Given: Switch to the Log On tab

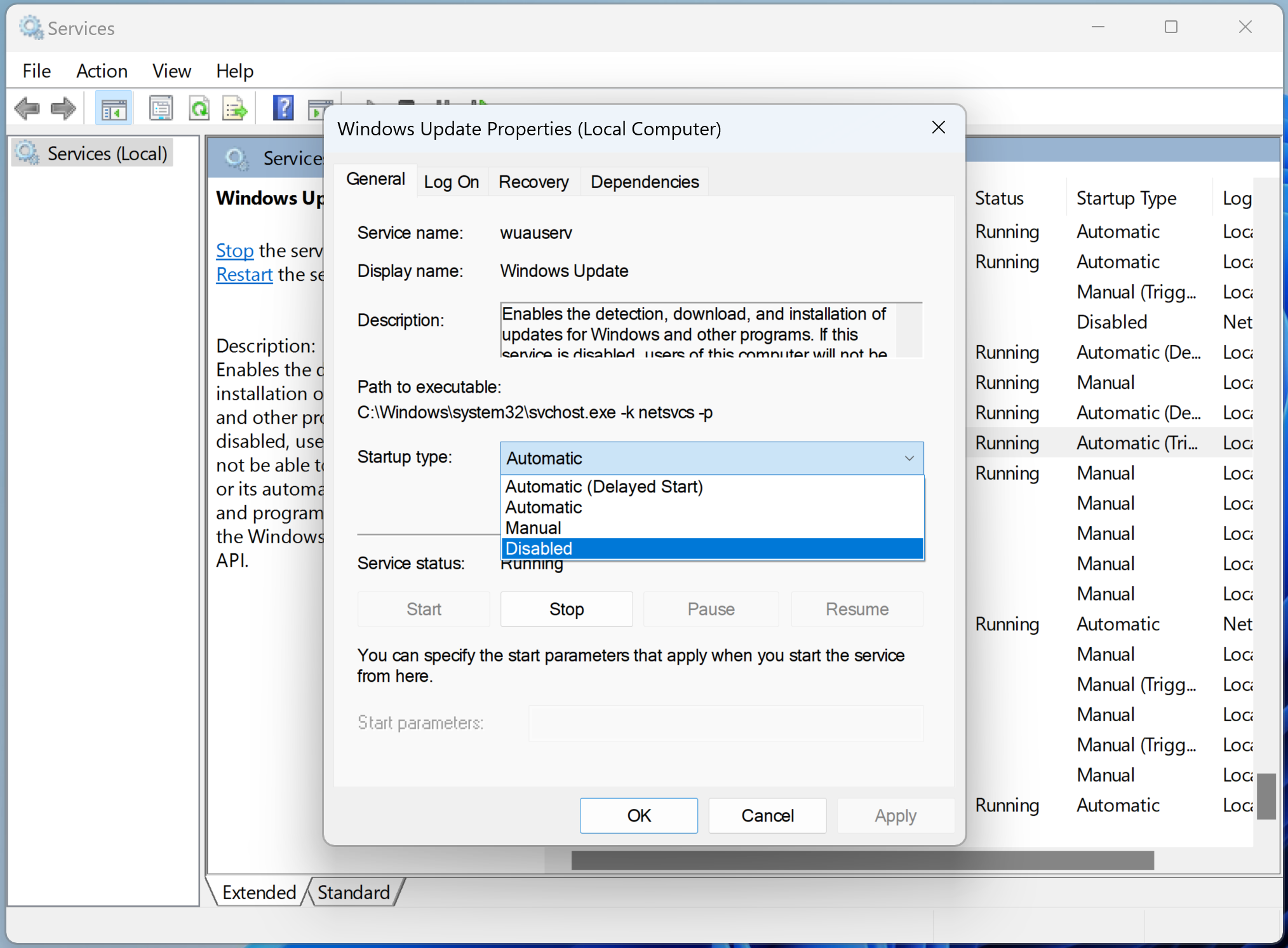Looking at the screenshot, I should tap(453, 180).
